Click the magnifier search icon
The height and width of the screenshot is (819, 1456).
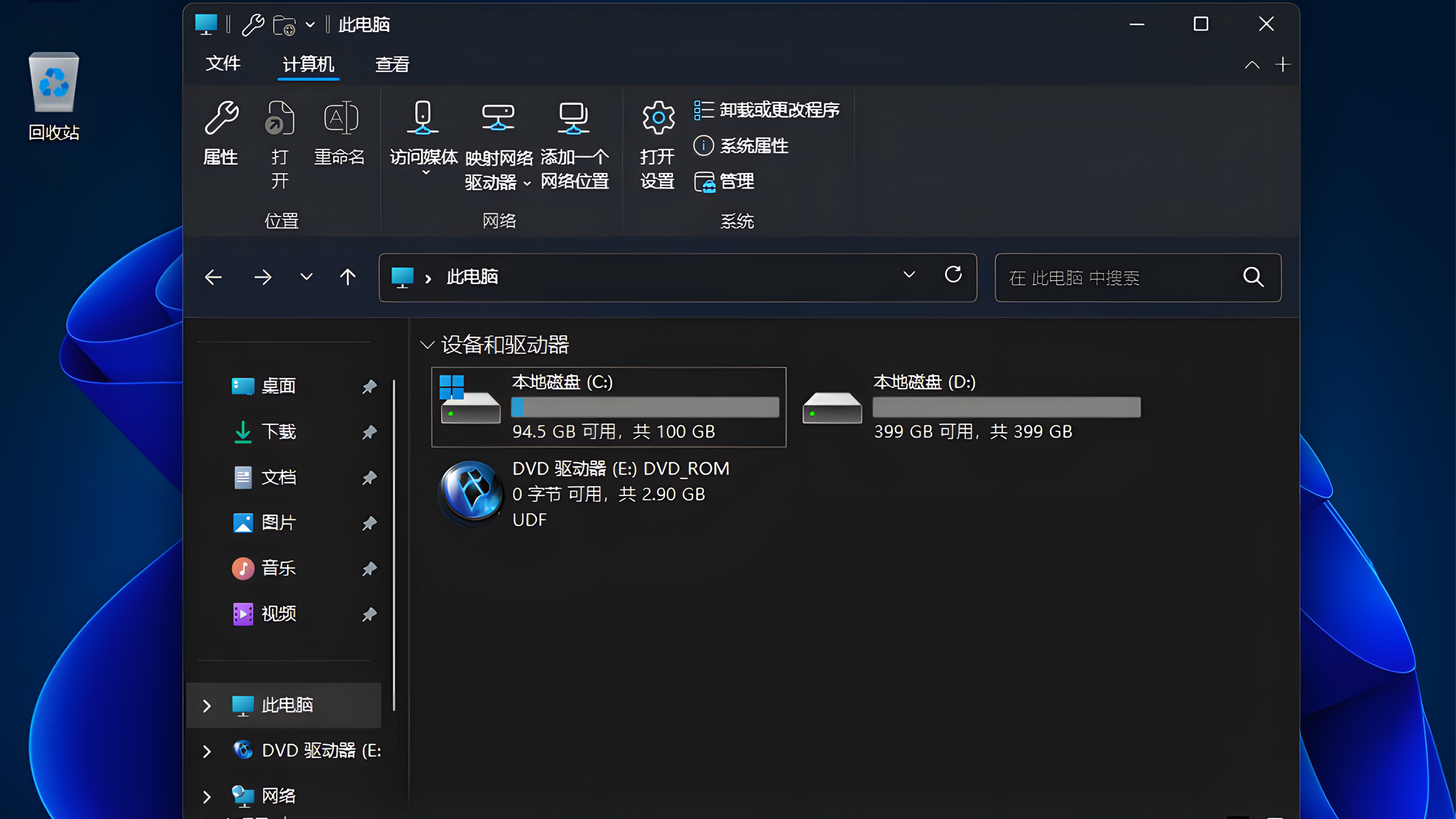pos(1254,277)
